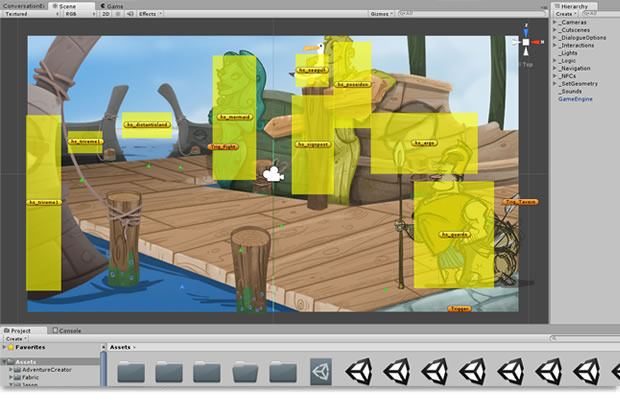Click the Fabric folder icon

[x=17, y=377]
